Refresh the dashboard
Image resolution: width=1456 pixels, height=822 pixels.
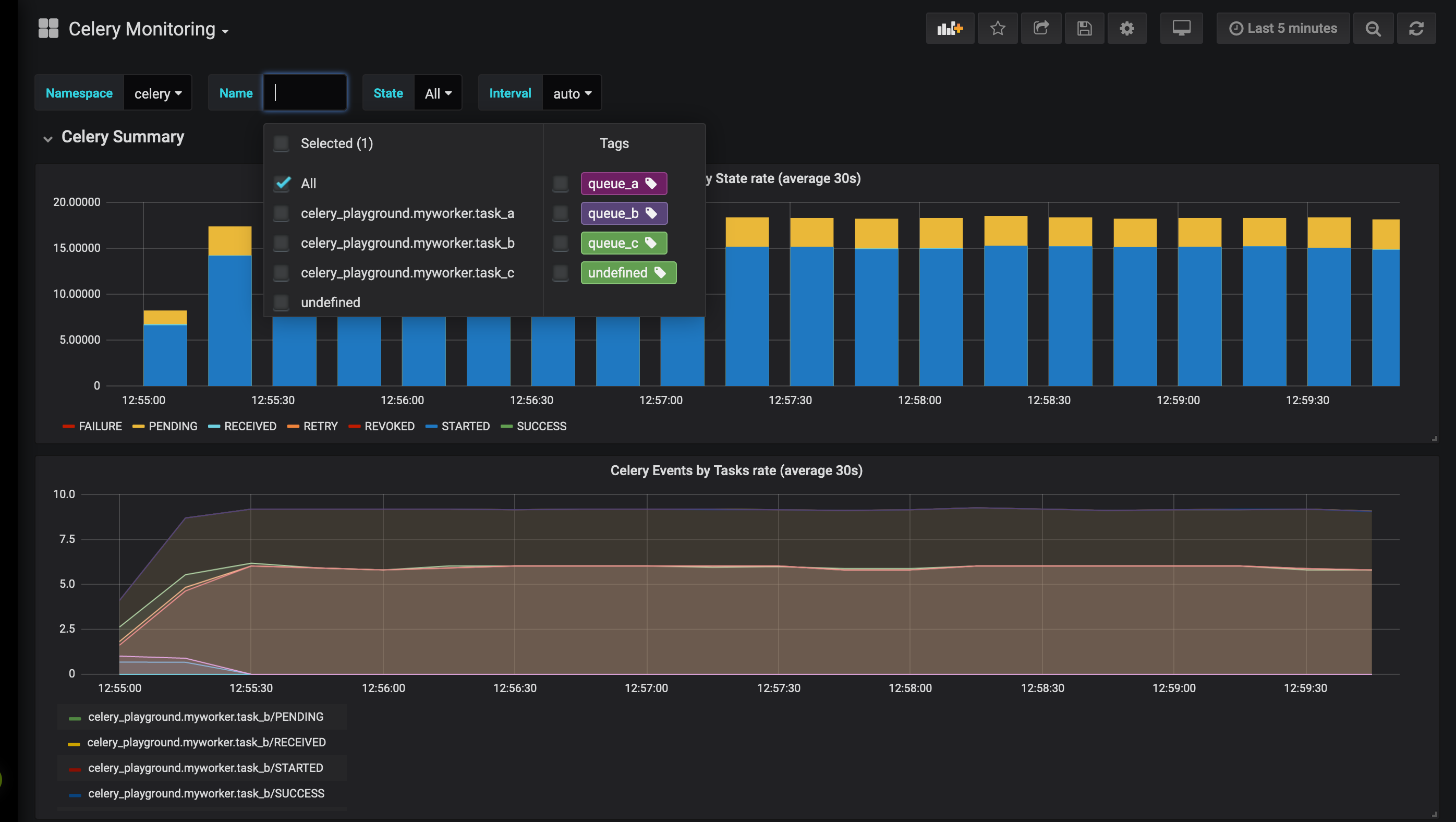click(1416, 28)
